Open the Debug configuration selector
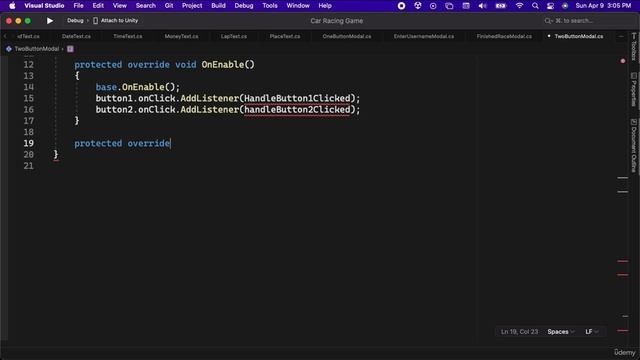The height and width of the screenshot is (360, 640). (x=75, y=20)
